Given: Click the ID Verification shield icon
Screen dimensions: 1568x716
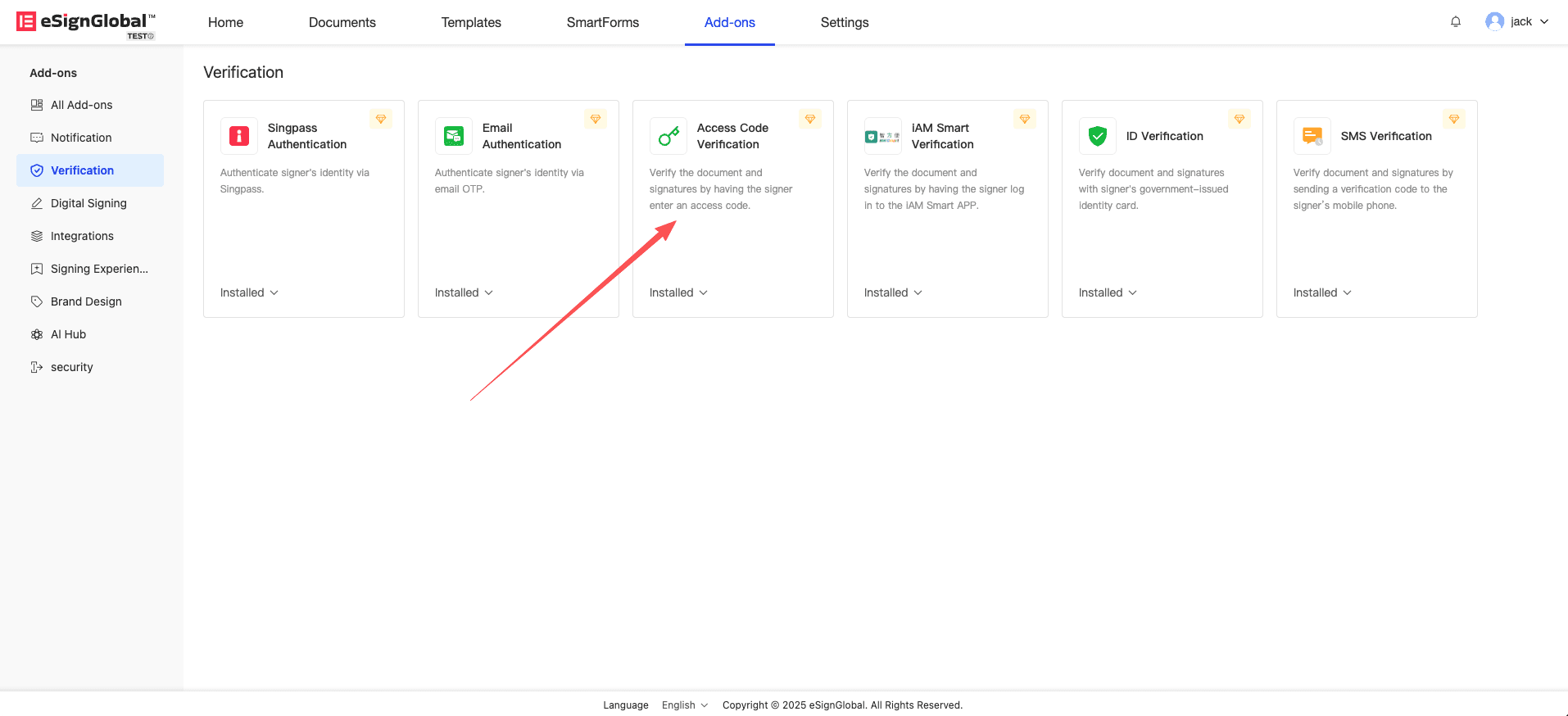Looking at the screenshot, I should tap(1098, 136).
